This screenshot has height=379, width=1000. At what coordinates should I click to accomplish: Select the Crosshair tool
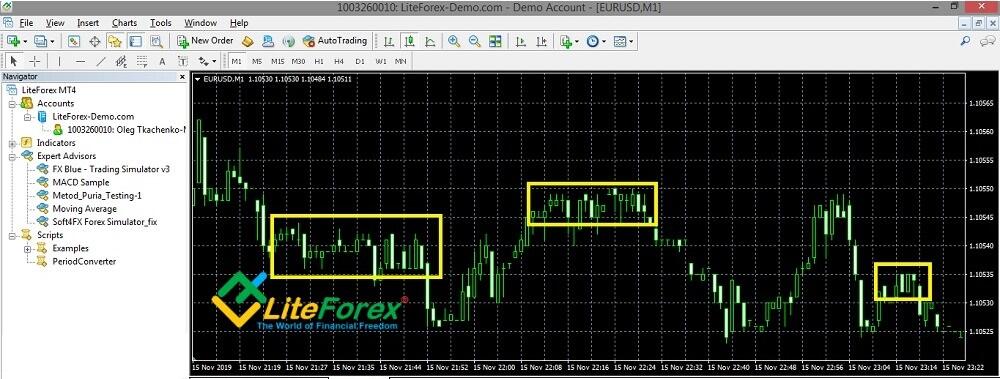pyautogui.click(x=34, y=61)
